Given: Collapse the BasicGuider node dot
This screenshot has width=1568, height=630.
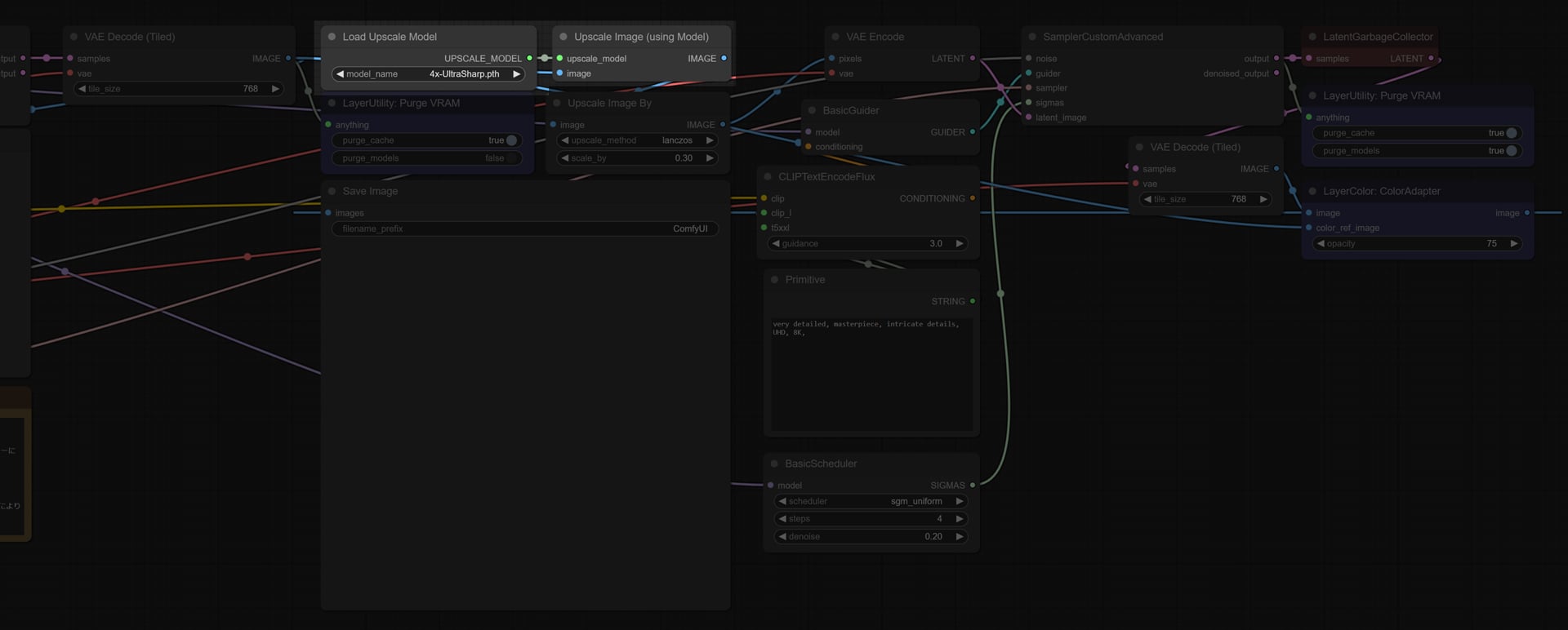Looking at the screenshot, I should tap(812, 110).
